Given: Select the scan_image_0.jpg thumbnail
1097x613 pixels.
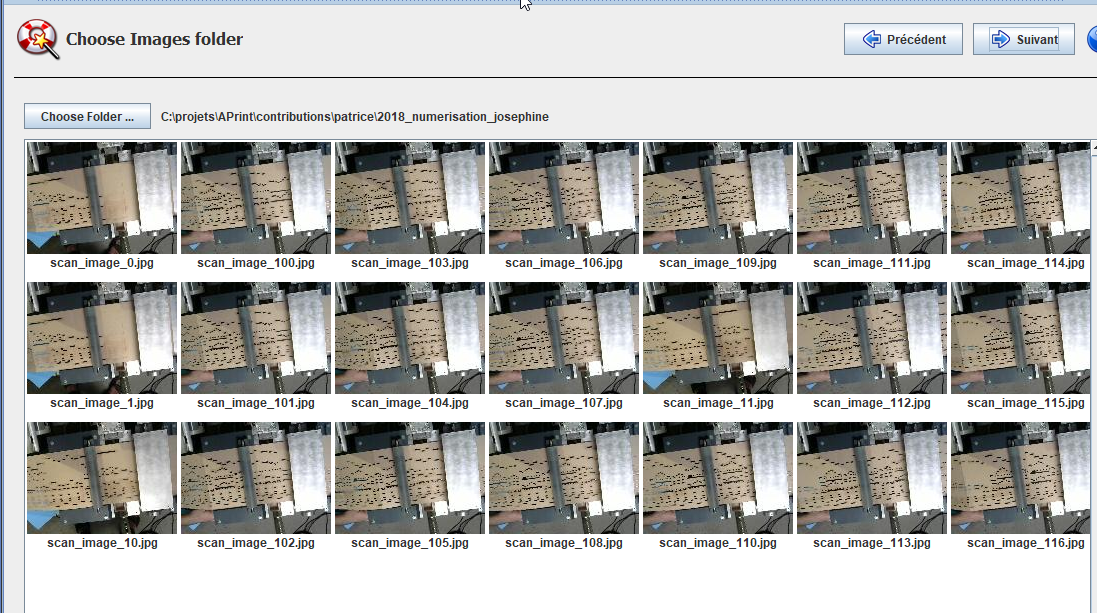Looking at the screenshot, I should tap(102, 198).
